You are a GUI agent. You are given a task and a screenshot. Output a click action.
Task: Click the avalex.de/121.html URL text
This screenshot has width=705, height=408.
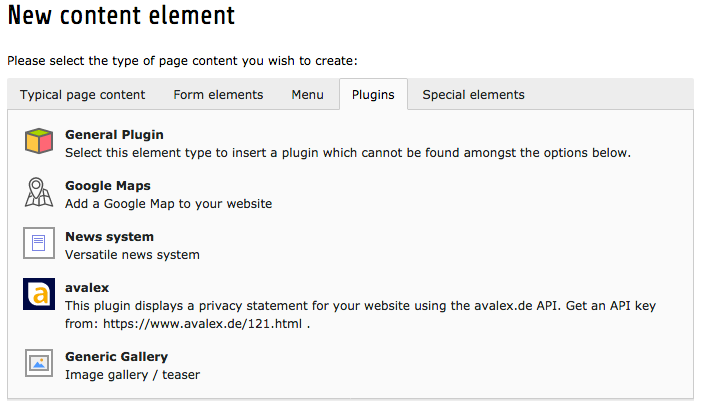click(202, 324)
